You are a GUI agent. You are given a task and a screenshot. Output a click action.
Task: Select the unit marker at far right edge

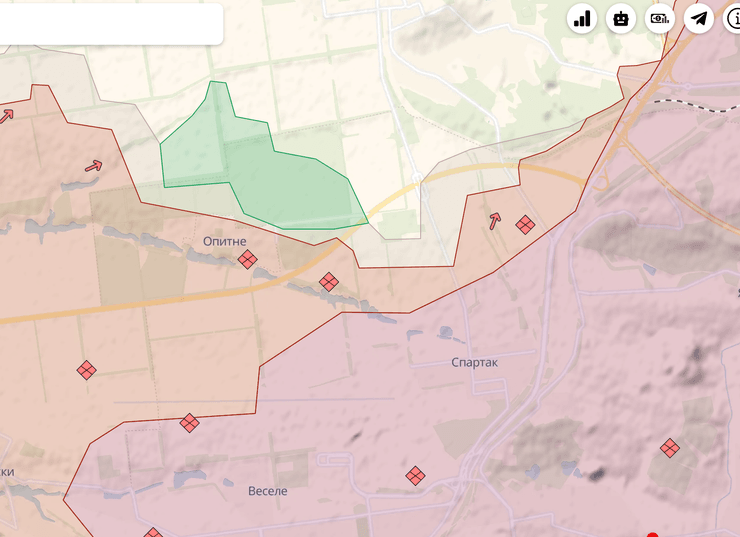click(670, 448)
